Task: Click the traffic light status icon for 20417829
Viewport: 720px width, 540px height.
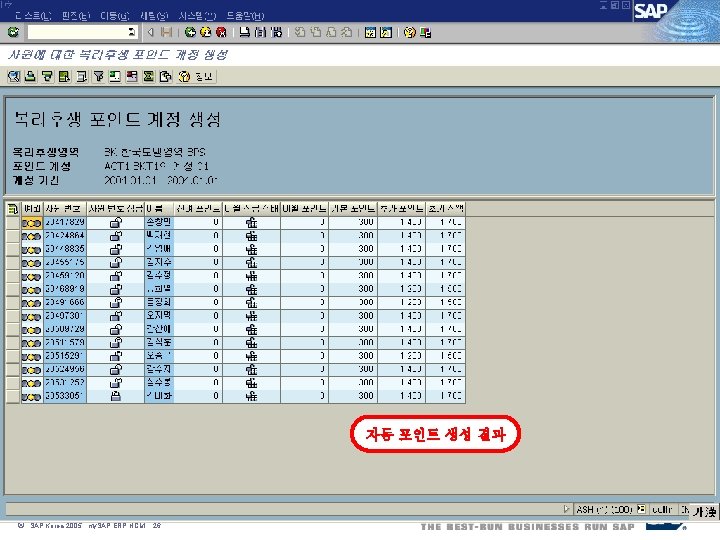Action: pos(32,223)
